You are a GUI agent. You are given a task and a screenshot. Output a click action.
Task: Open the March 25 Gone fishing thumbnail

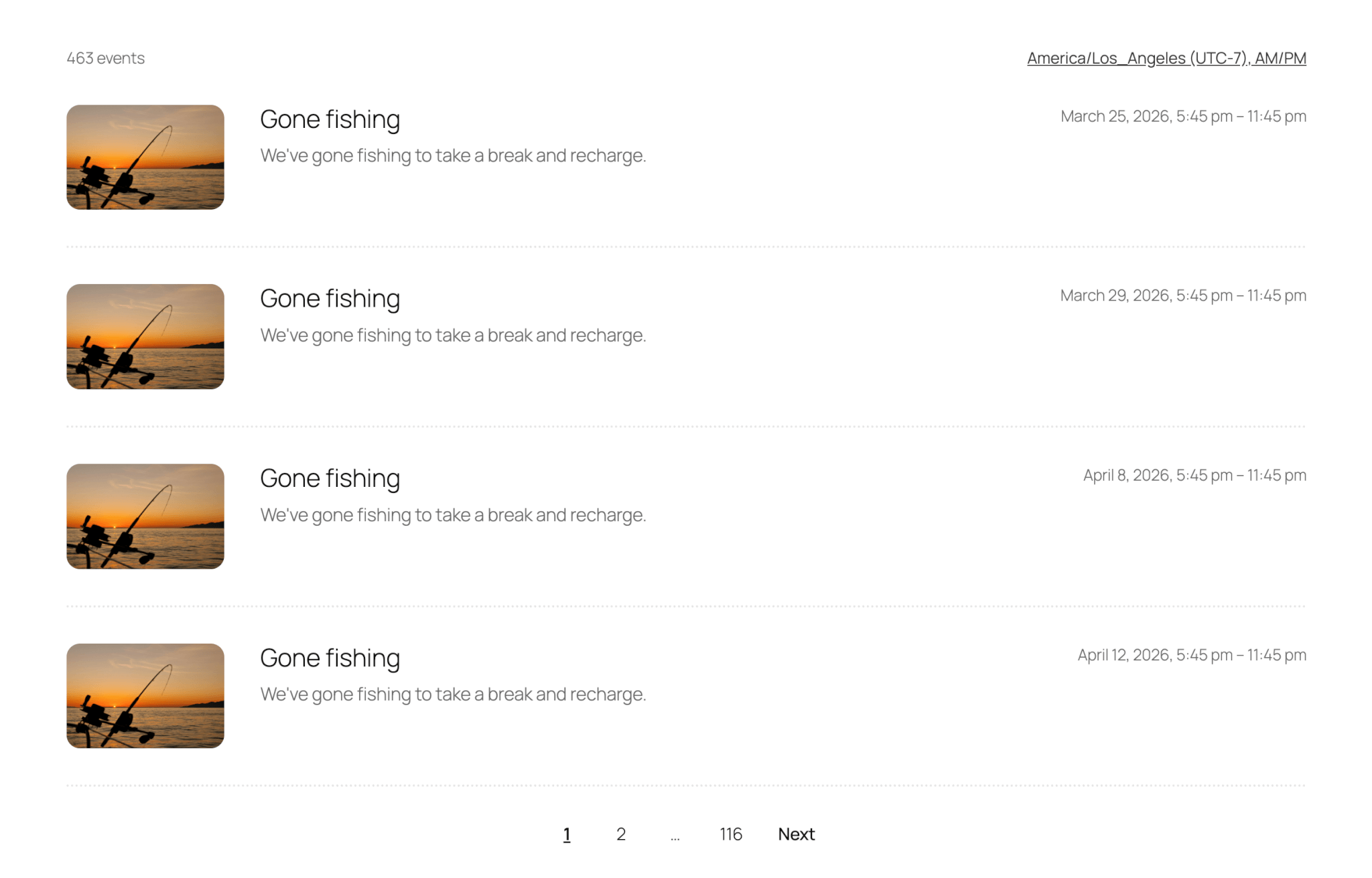click(x=145, y=157)
